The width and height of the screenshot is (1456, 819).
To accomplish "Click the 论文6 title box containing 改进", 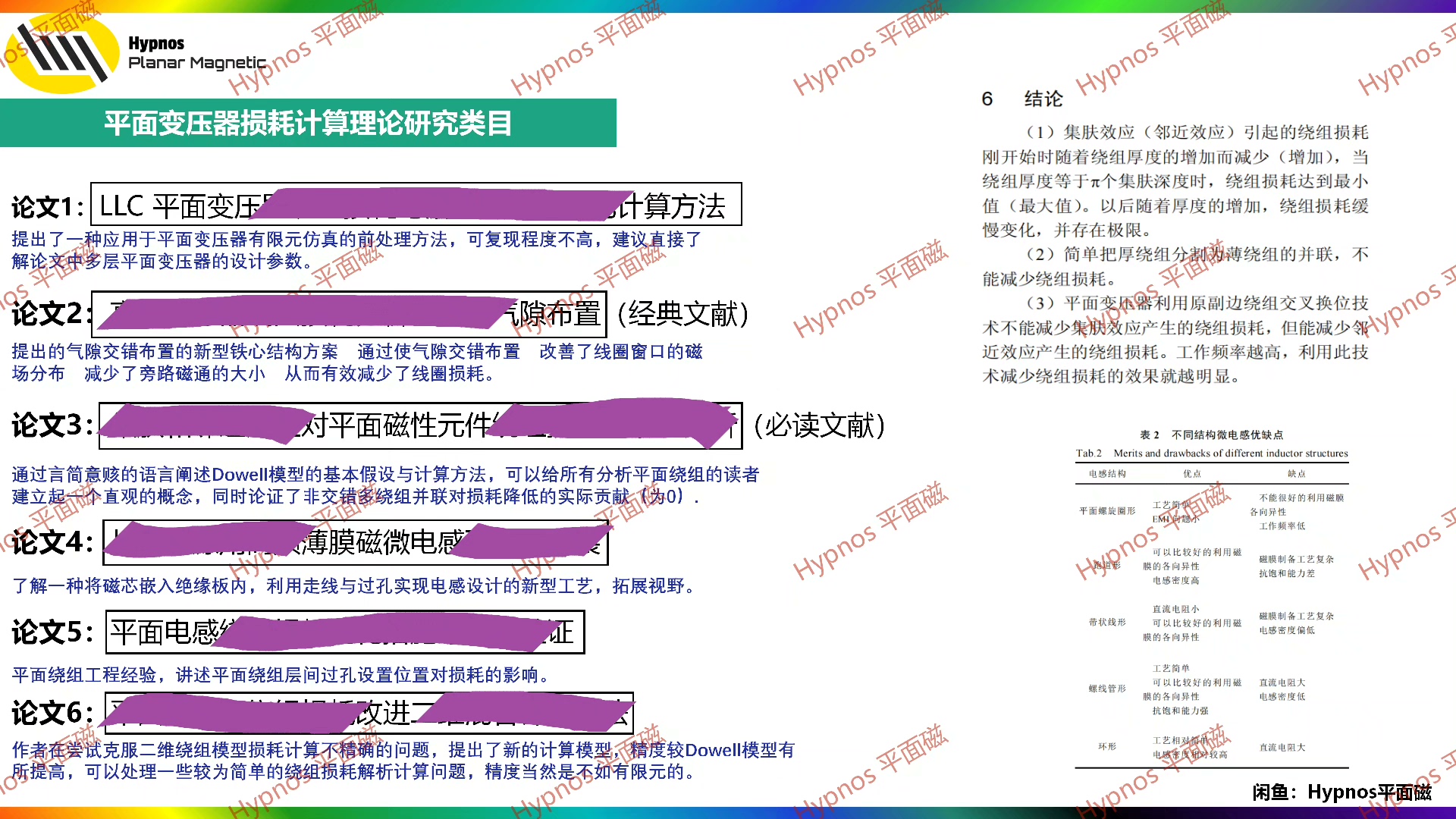I will tap(369, 713).
